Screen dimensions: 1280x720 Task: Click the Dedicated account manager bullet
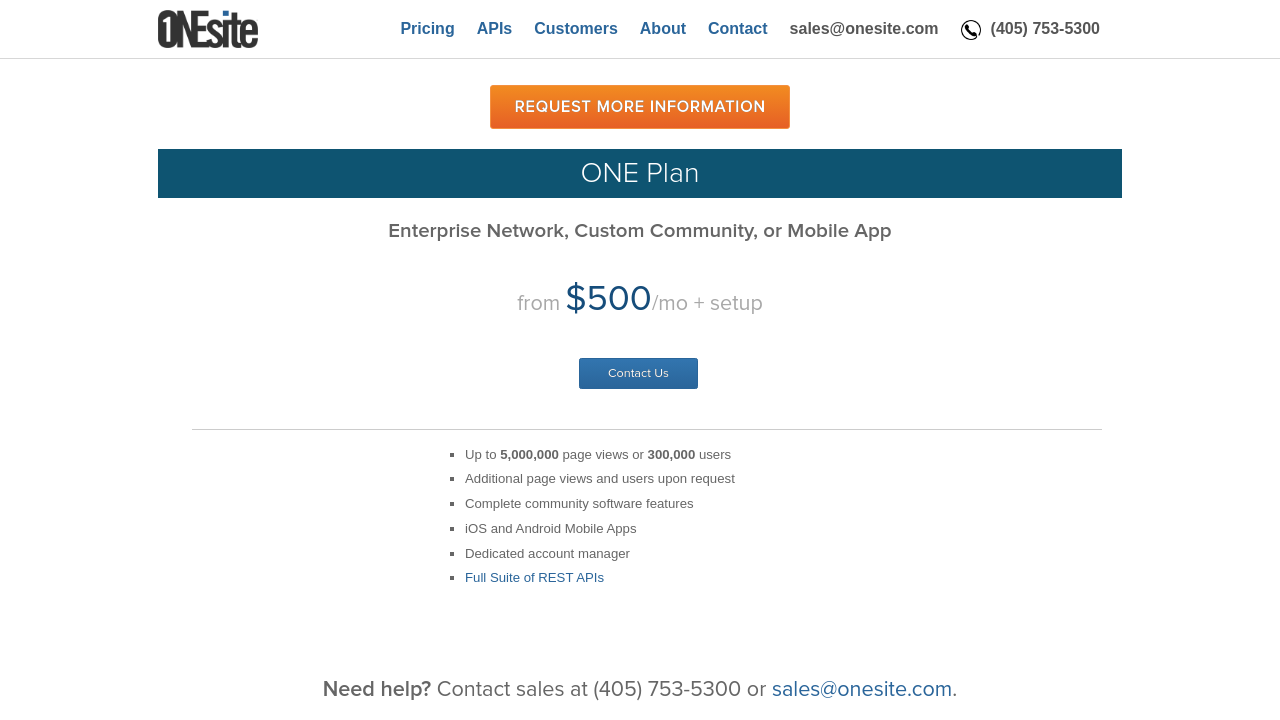(547, 554)
